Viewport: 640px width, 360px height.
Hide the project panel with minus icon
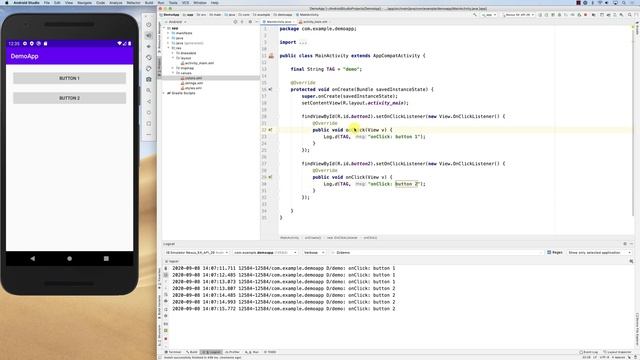(257, 22)
